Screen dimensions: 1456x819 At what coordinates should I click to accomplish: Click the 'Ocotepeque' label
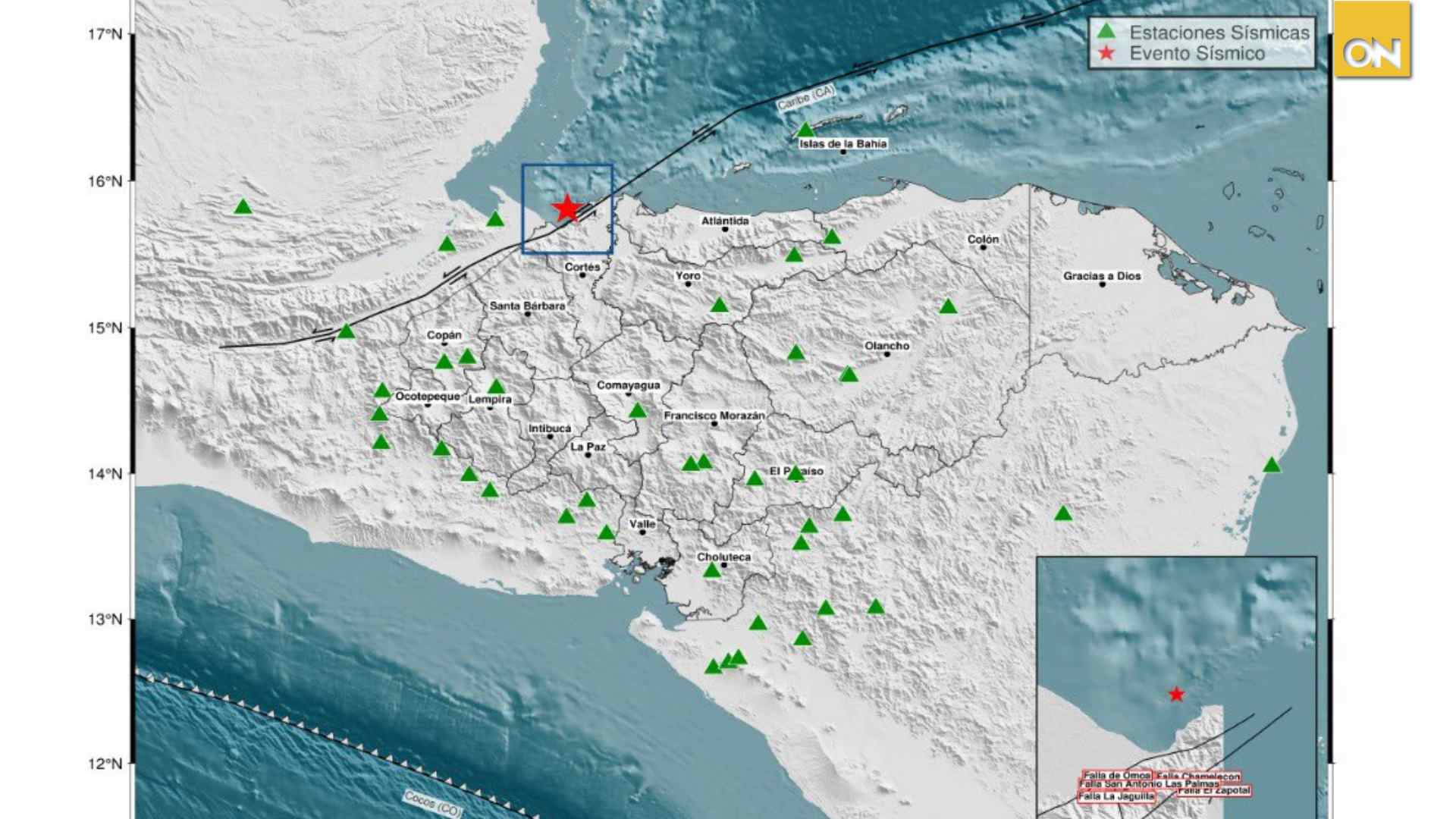pos(428,397)
